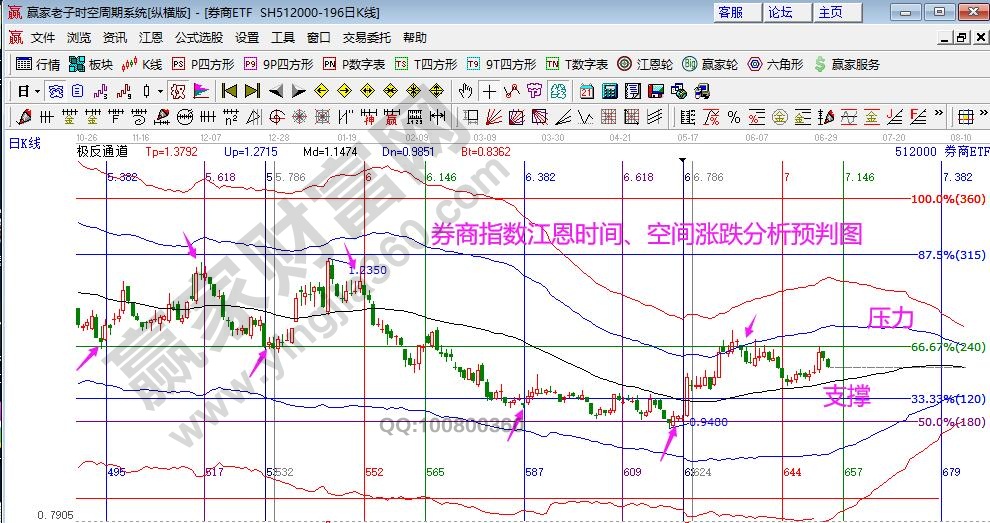Expand the candlestick style dropdown arrow

click(x=160, y=90)
